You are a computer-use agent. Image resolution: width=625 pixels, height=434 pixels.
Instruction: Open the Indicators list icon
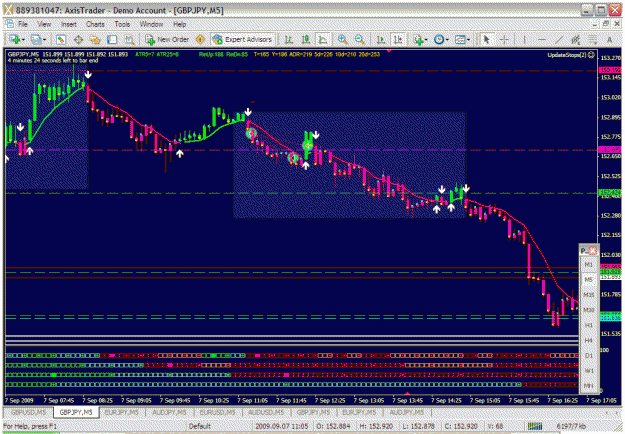(x=419, y=39)
